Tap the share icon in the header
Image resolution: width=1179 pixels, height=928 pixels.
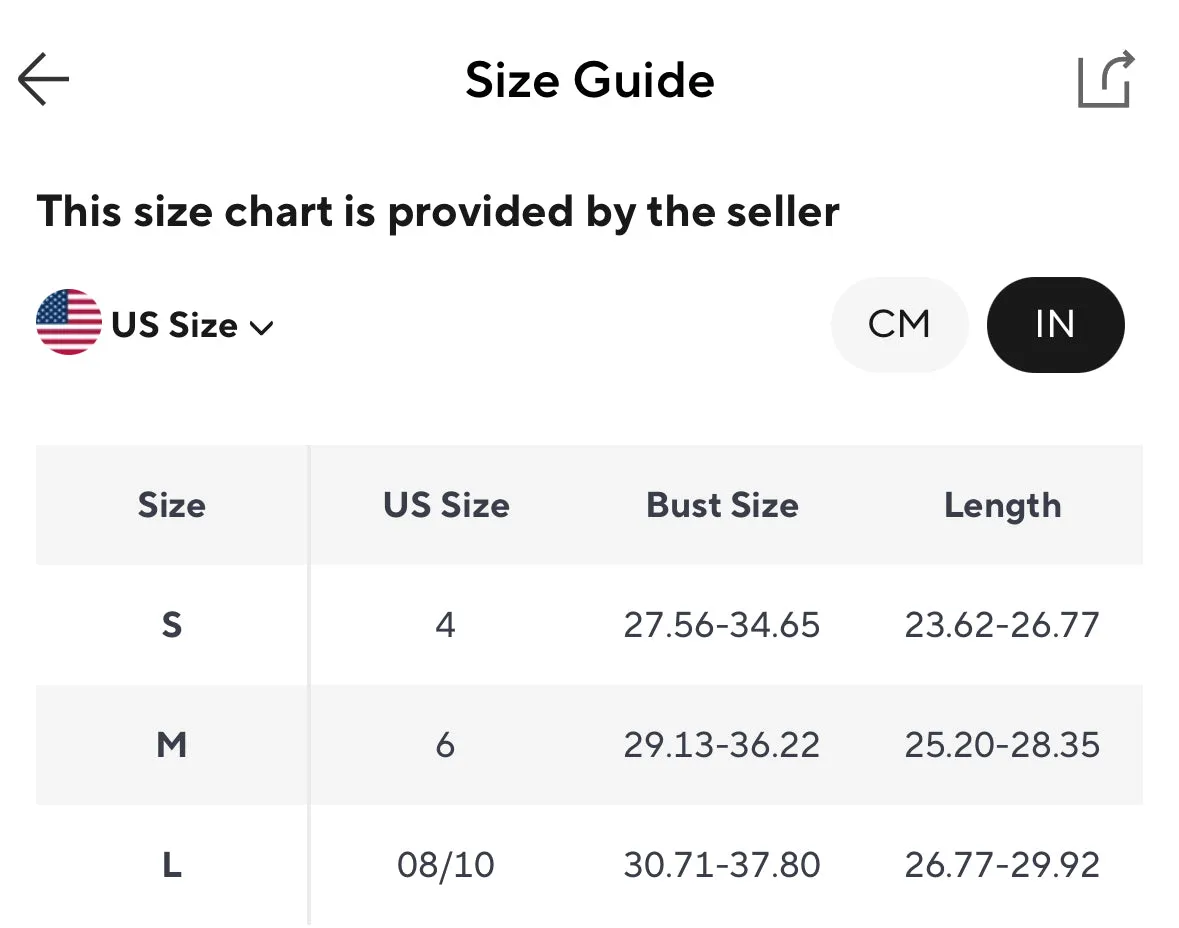[1106, 79]
